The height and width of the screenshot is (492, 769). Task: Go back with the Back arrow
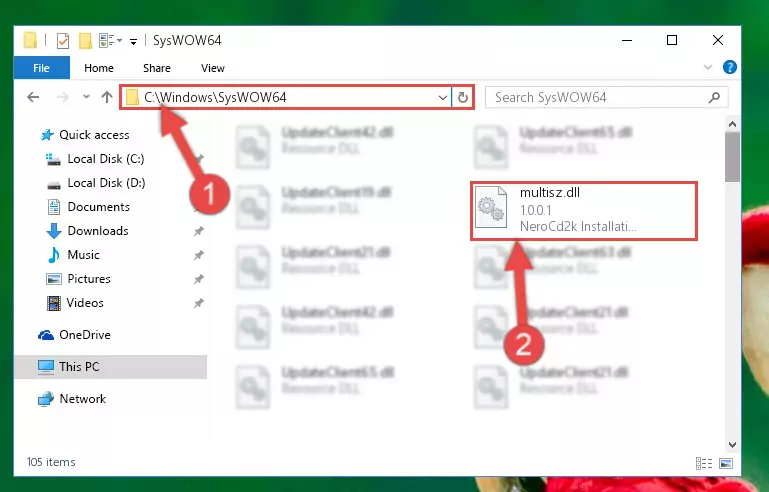click(x=33, y=97)
